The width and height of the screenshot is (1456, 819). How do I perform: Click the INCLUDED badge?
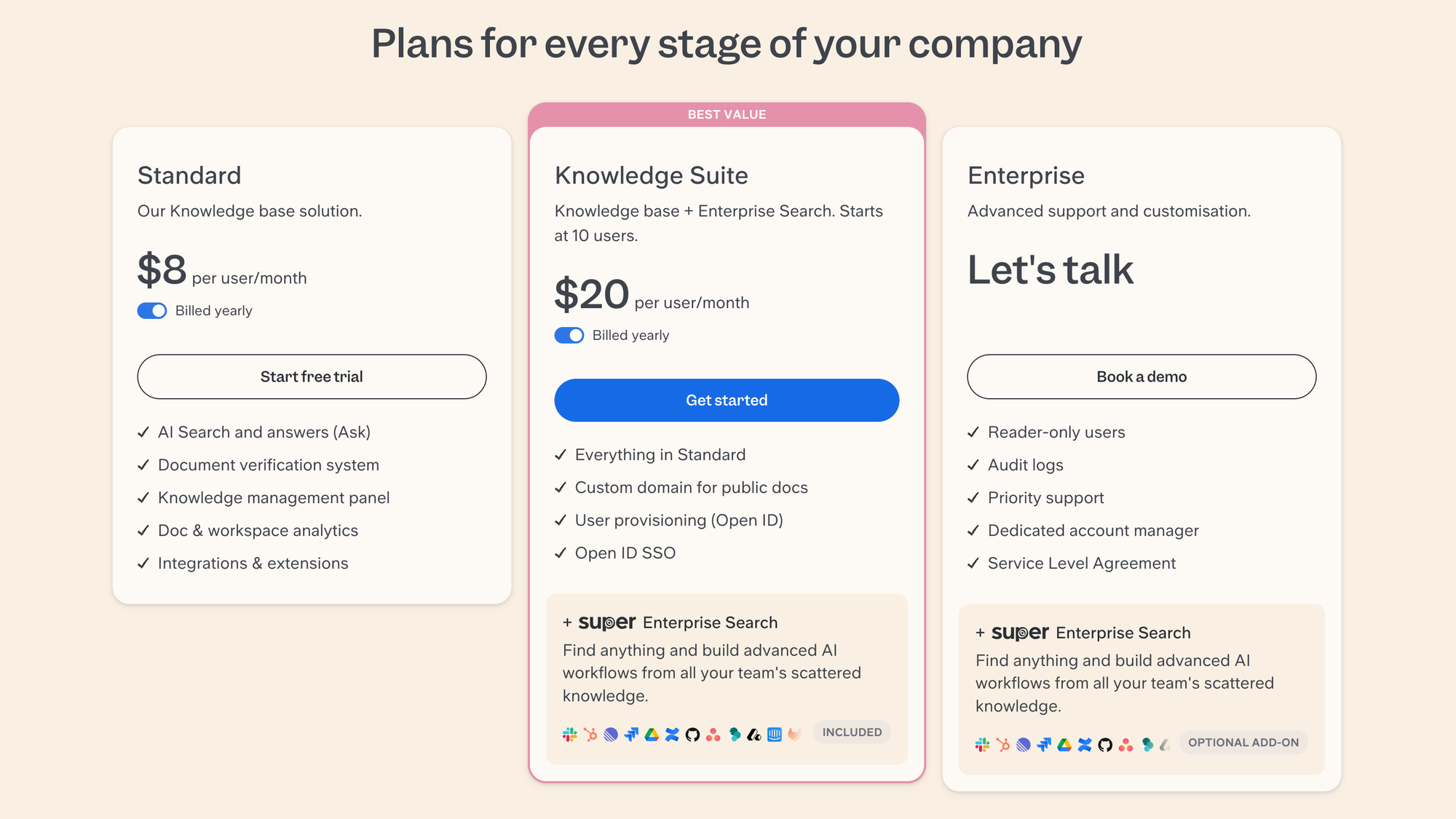[852, 732]
